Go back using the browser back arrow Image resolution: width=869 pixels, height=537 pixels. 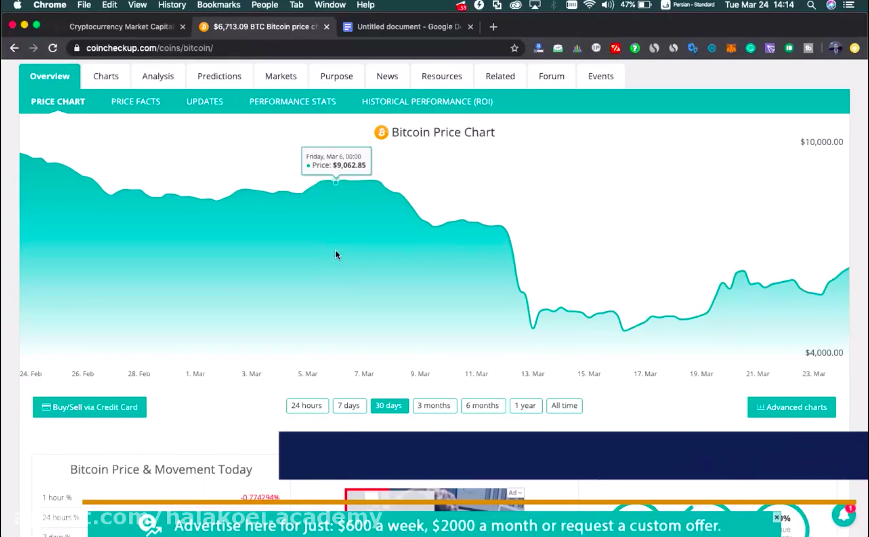(x=14, y=48)
